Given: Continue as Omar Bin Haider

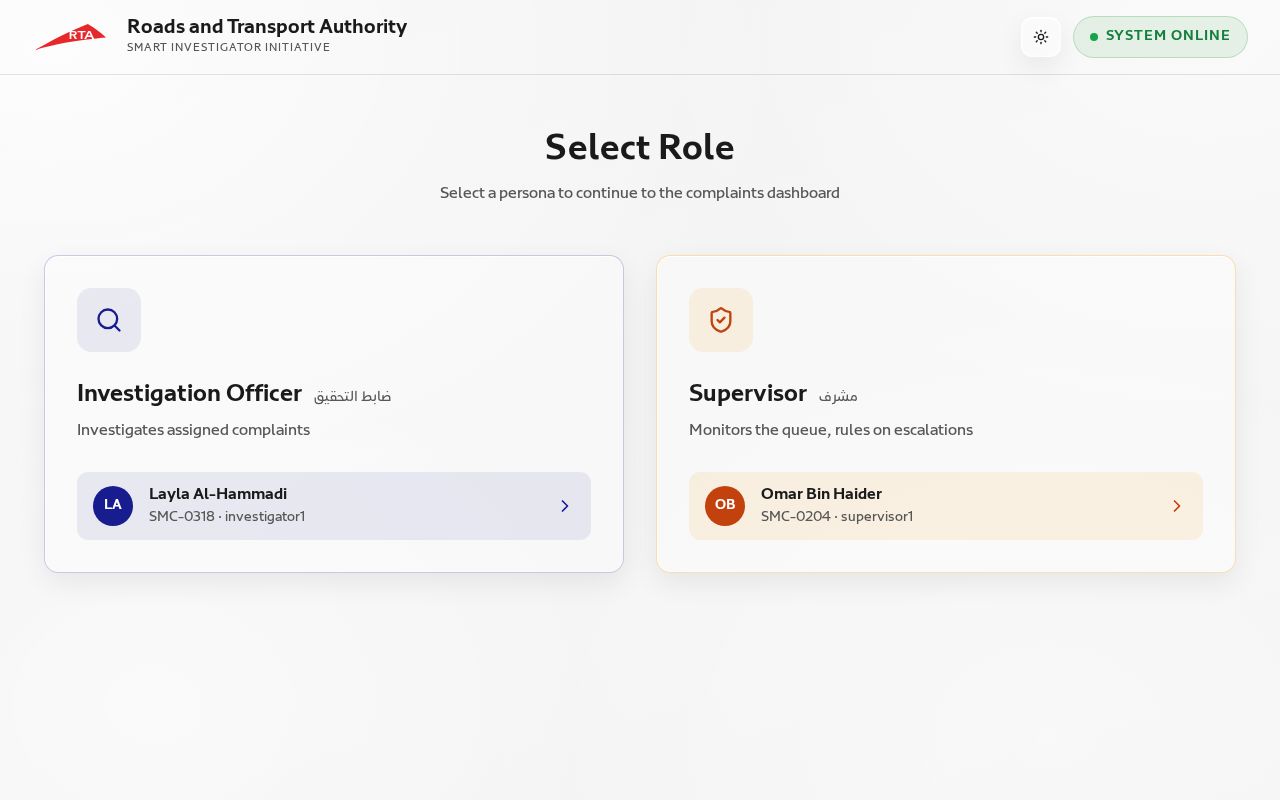Looking at the screenshot, I should coord(946,506).
